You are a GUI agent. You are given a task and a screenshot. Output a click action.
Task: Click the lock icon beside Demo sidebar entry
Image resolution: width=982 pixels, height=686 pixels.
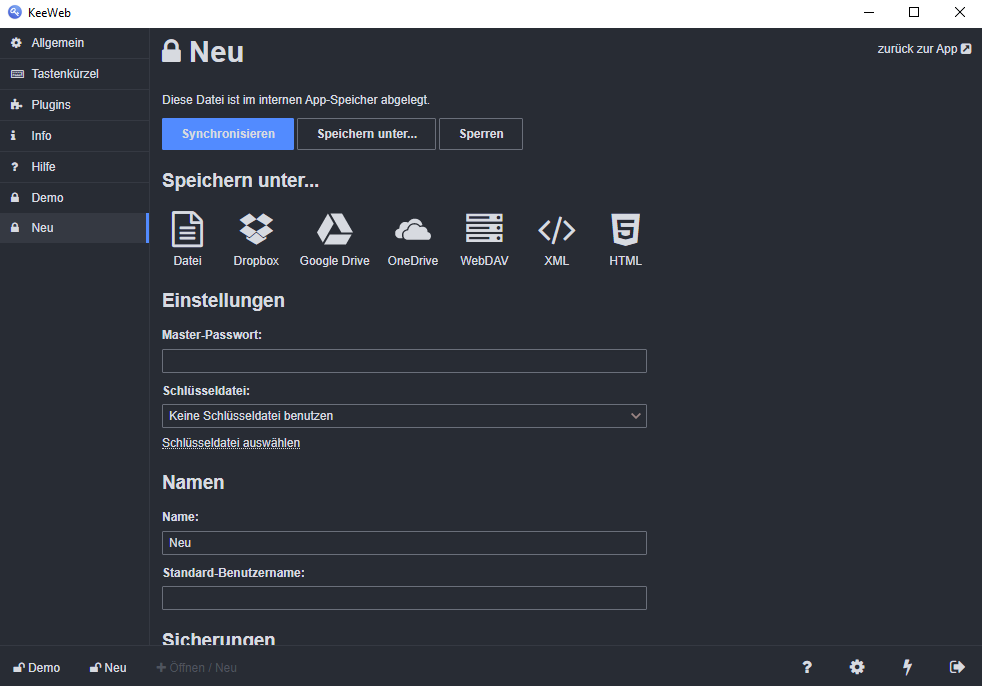(x=15, y=197)
